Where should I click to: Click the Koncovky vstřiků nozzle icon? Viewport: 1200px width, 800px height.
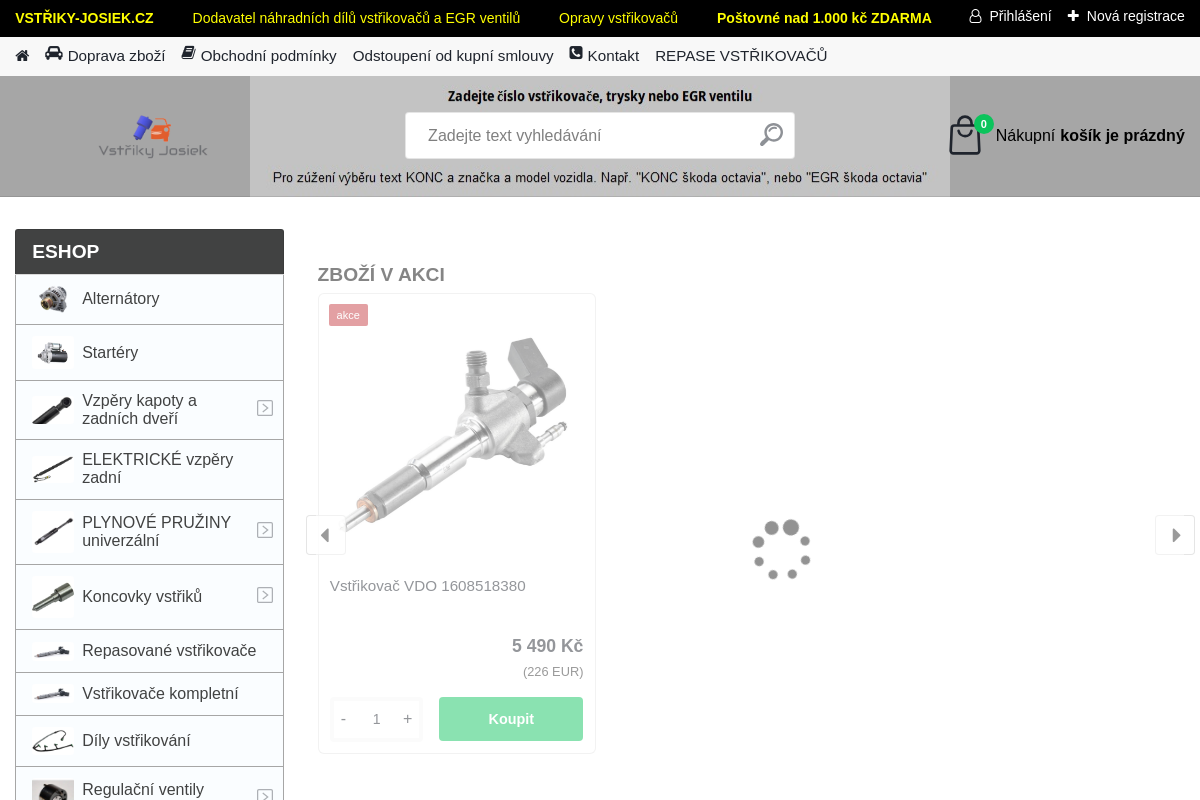52,596
